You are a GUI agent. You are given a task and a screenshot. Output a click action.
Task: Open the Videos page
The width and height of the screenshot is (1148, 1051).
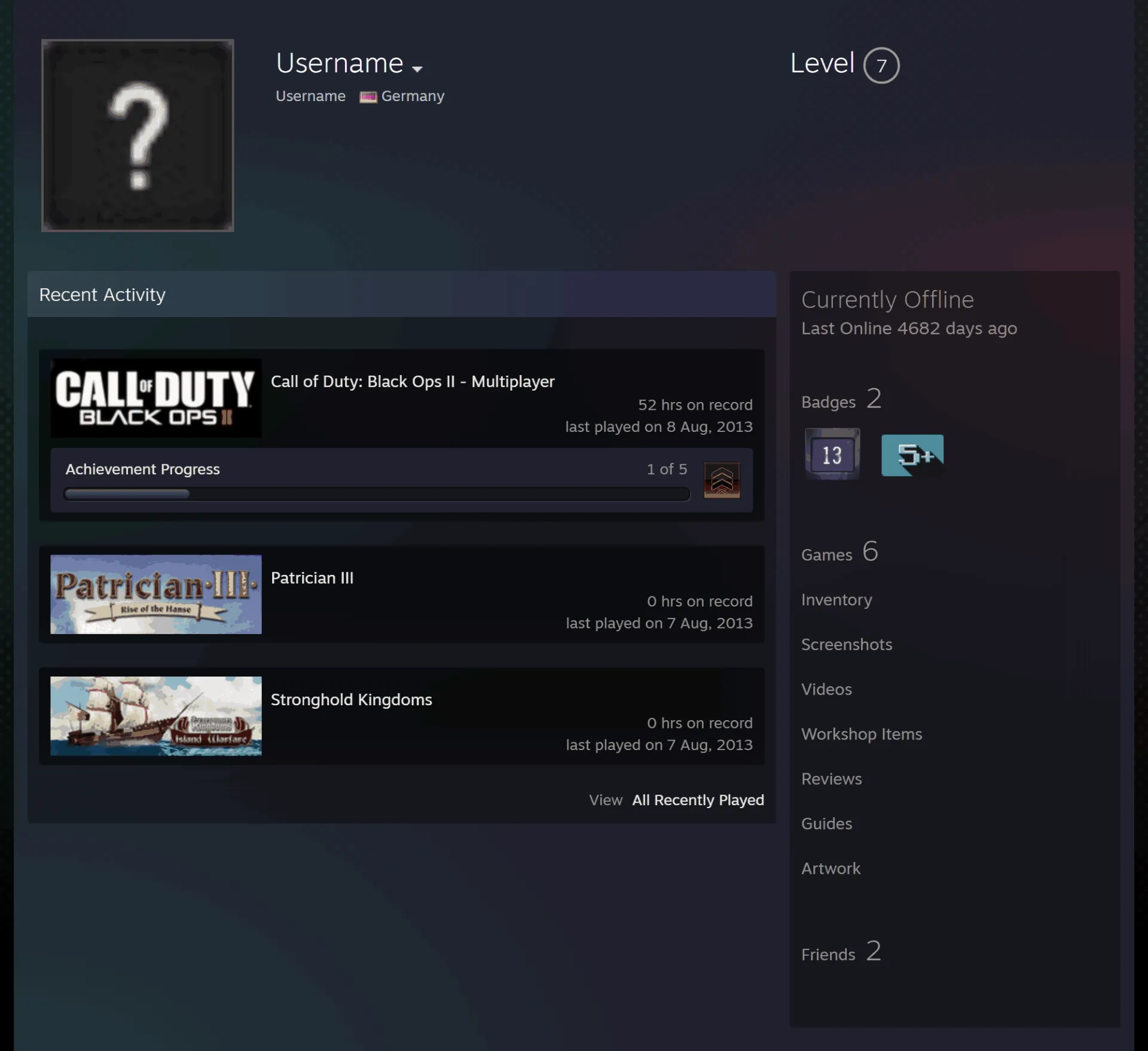(x=826, y=689)
